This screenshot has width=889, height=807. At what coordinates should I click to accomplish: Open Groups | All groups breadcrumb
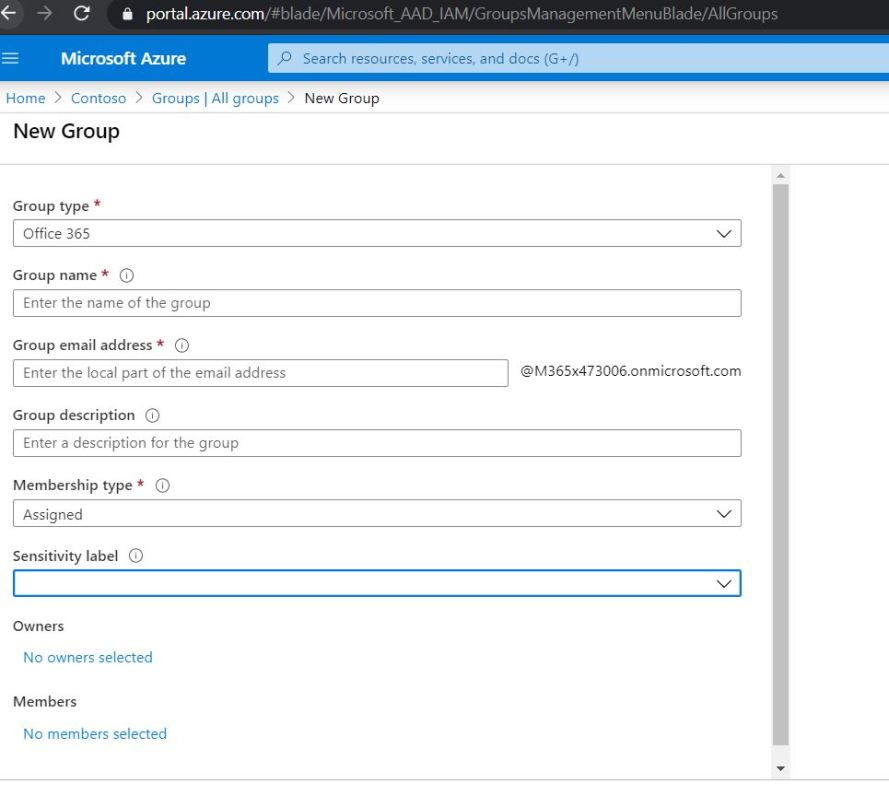click(215, 98)
